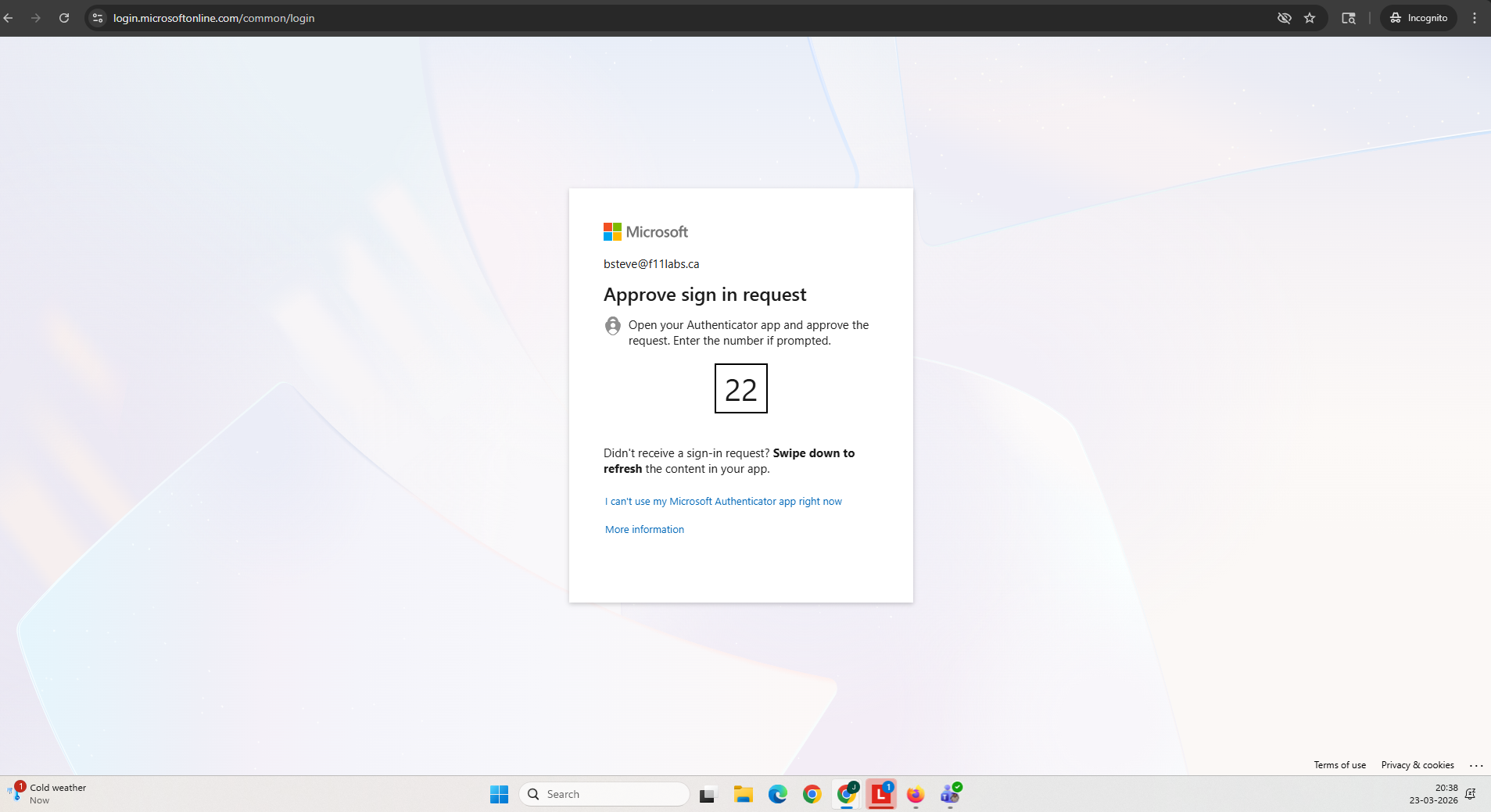The image size is (1491, 812).
Task: Click the address bar URL field
Action: click(x=547, y=18)
